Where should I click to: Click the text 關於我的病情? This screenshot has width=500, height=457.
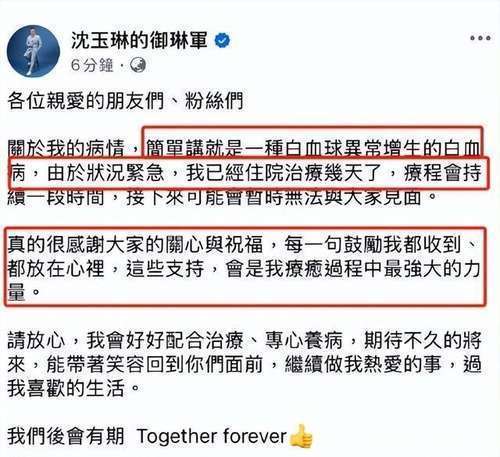click(66, 149)
